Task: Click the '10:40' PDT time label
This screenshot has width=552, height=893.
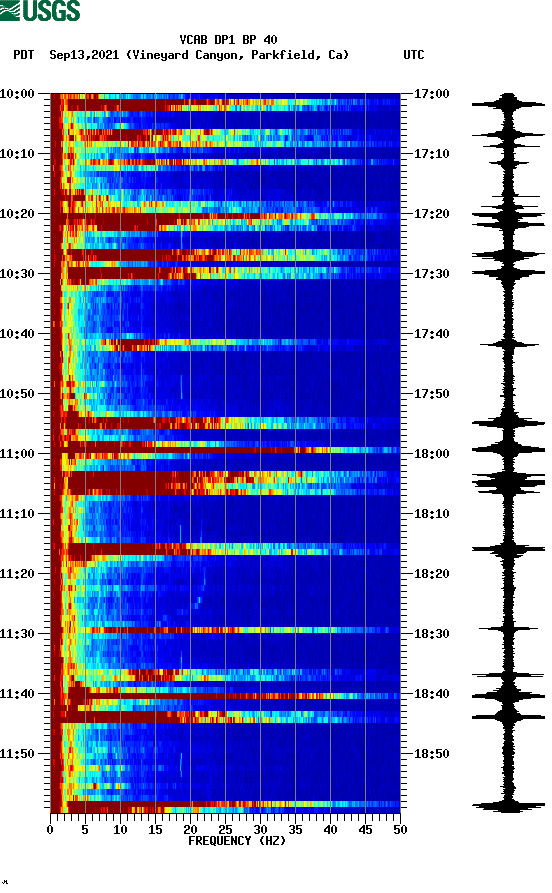Action: pyautogui.click(x=17, y=334)
